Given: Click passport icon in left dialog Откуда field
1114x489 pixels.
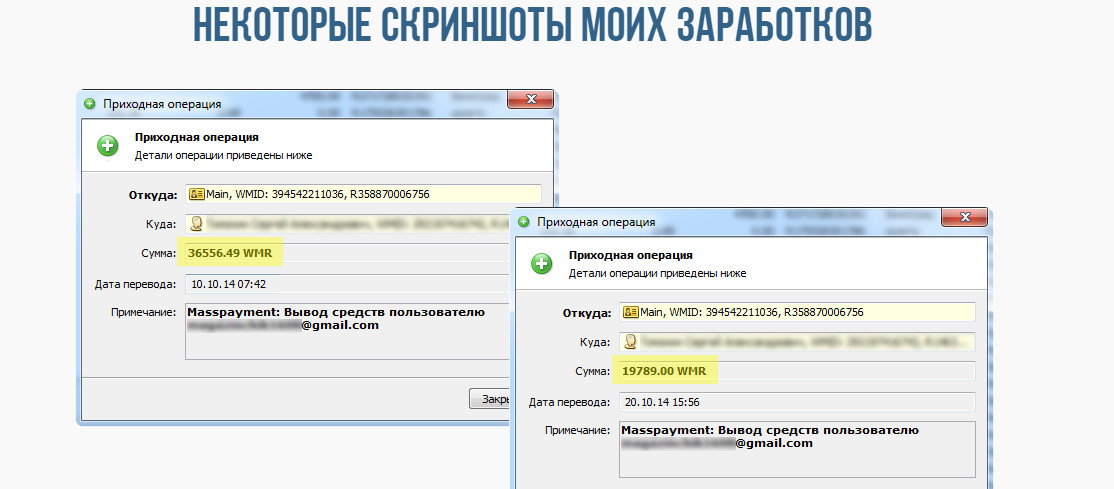Looking at the screenshot, I should click(x=197, y=194).
